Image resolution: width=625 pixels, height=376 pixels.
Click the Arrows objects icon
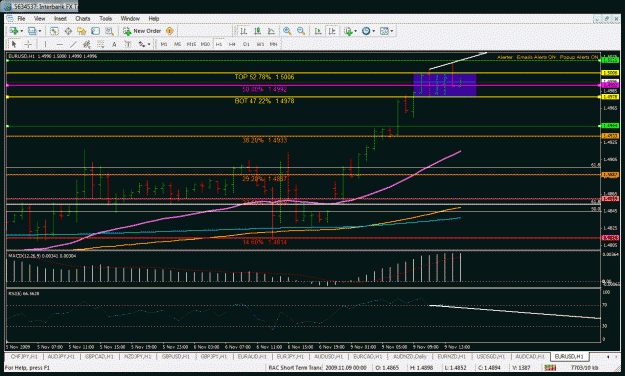click(142, 44)
